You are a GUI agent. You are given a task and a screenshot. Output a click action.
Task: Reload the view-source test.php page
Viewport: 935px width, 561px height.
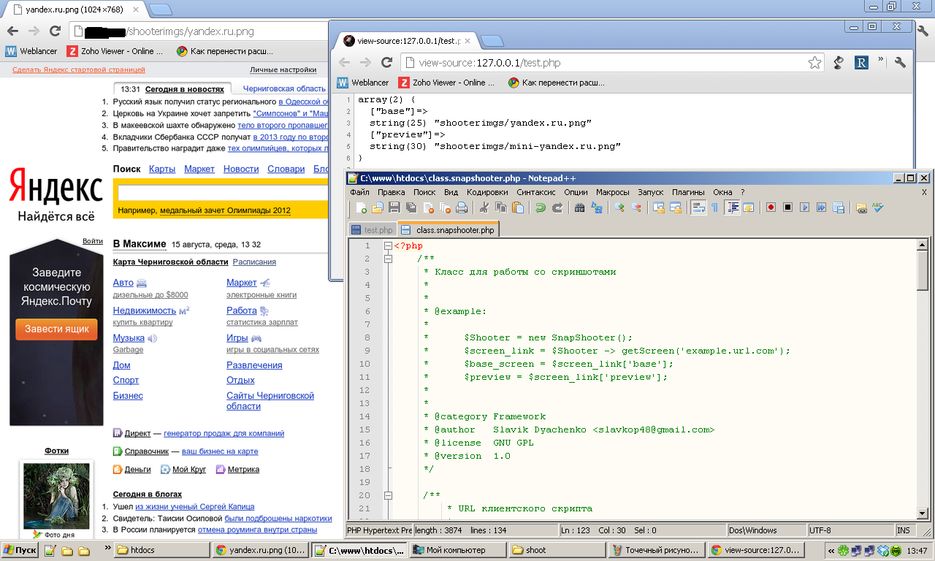386,62
